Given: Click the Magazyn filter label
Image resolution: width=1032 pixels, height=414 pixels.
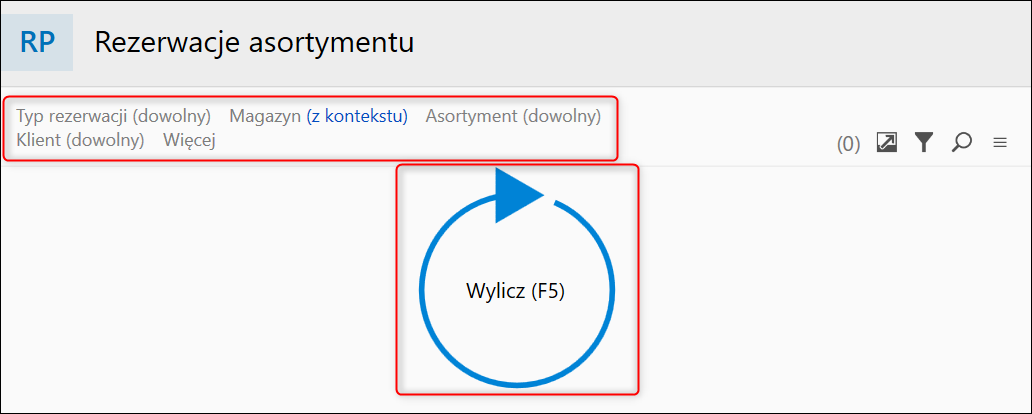Looking at the screenshot, I should tap(265, 116).
